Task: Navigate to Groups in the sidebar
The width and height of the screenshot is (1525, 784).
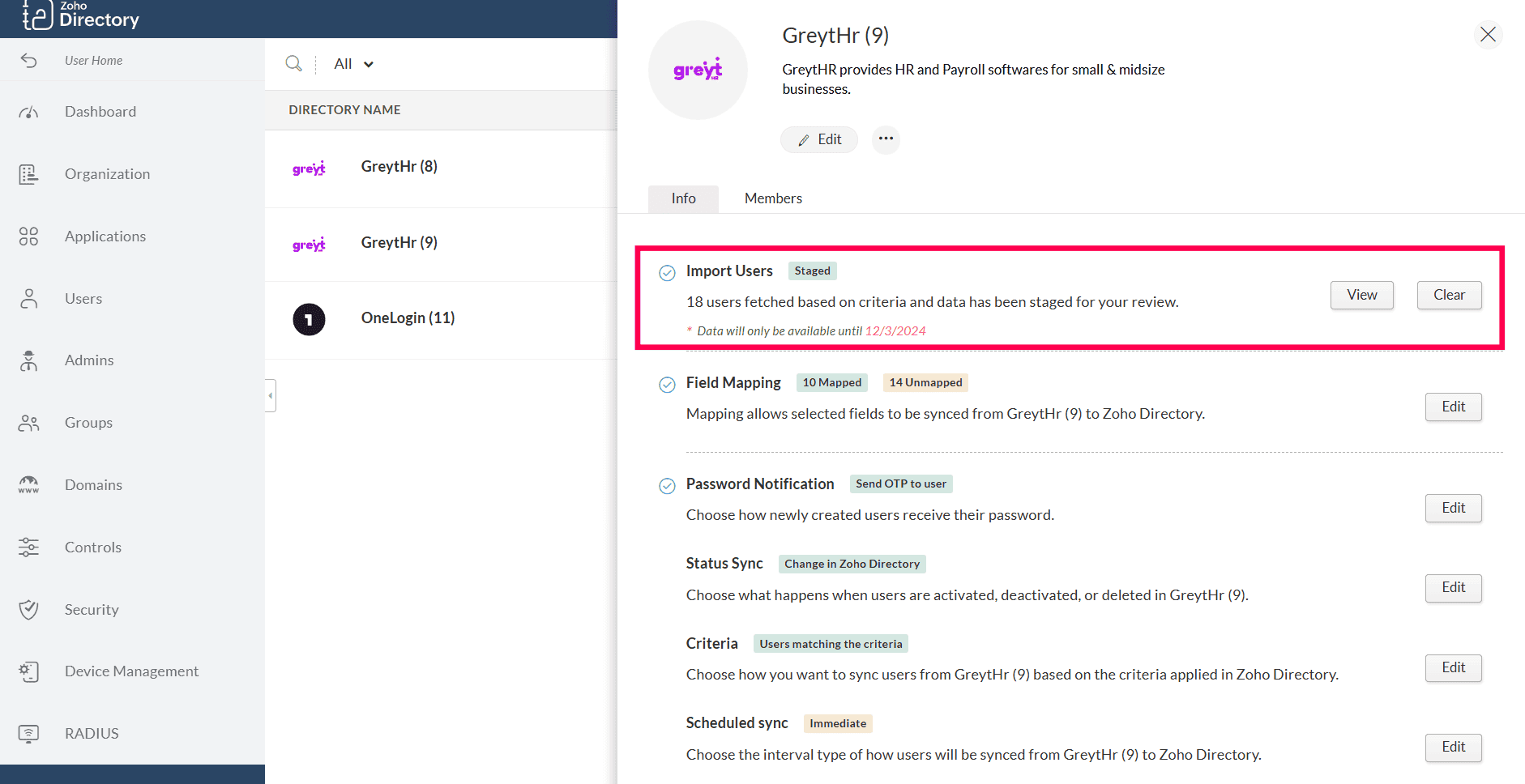Action: [88, 423]
